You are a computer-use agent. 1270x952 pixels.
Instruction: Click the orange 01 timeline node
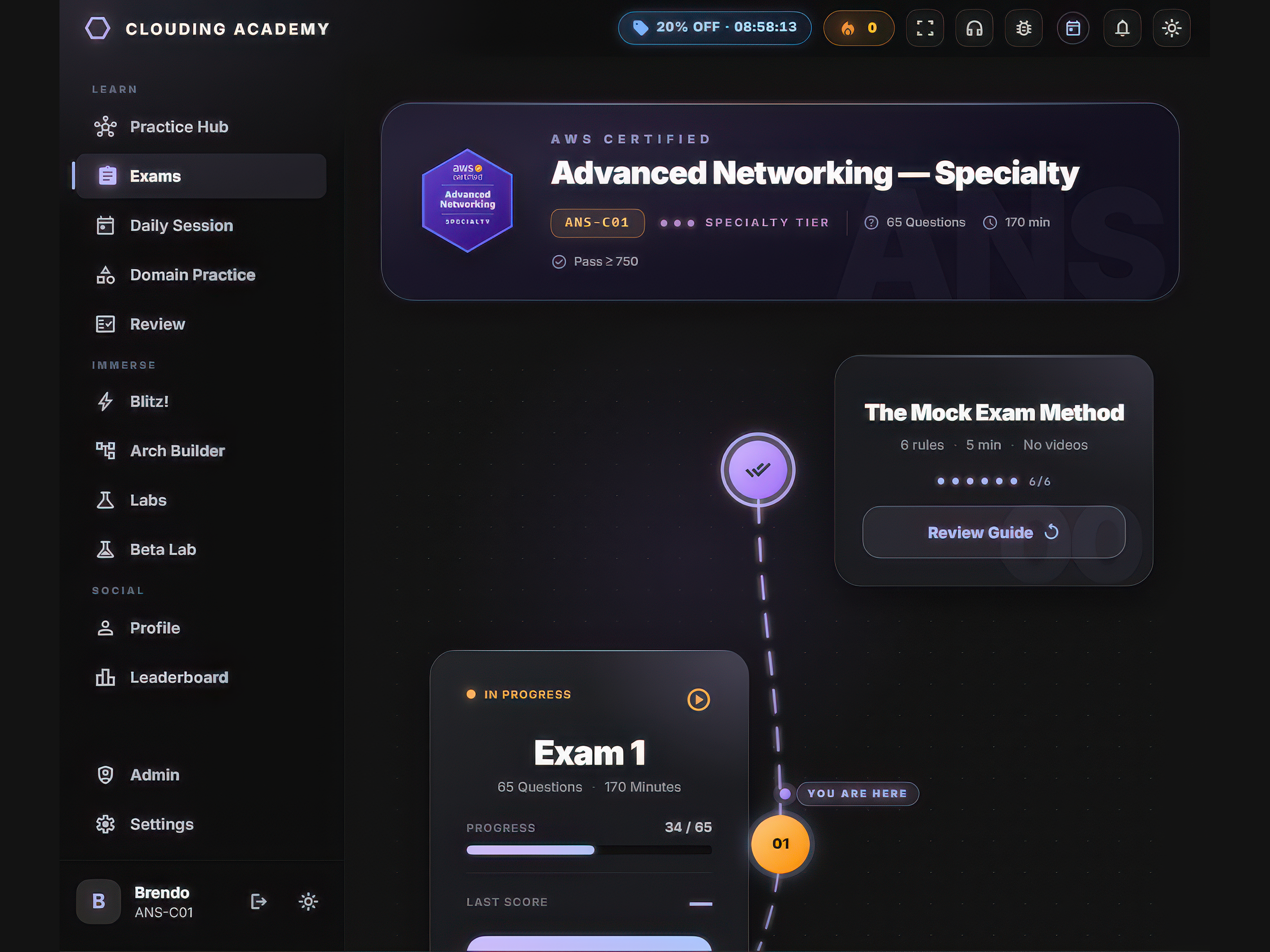point(780,844)
